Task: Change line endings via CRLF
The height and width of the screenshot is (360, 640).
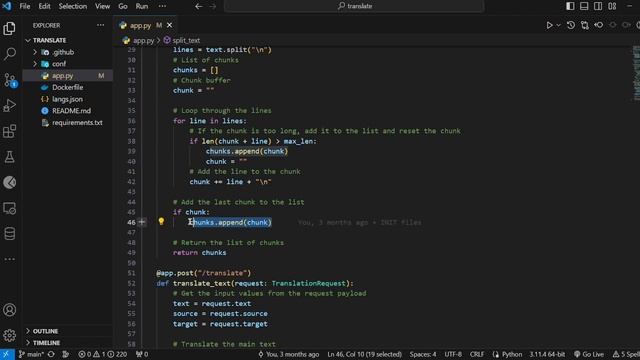Action: point(477,354)
